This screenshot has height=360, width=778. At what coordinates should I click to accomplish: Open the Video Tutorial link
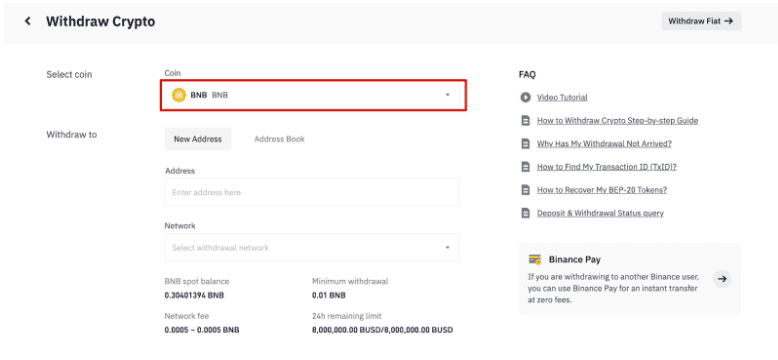coord(562,98)
